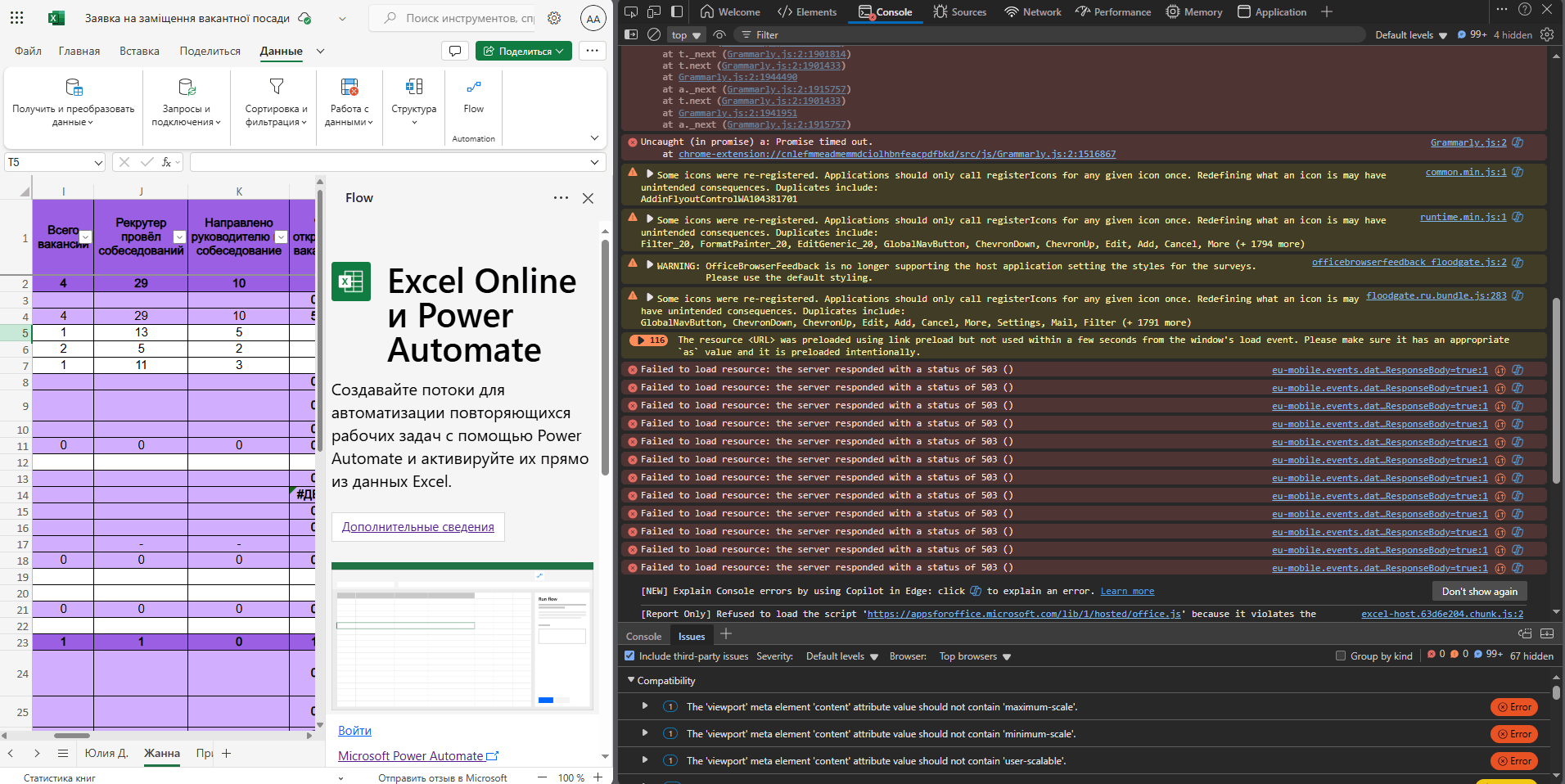The height and width of the screenshot is (784, 1565).
Task: Open console settings gear icon
Action: 1547,34
